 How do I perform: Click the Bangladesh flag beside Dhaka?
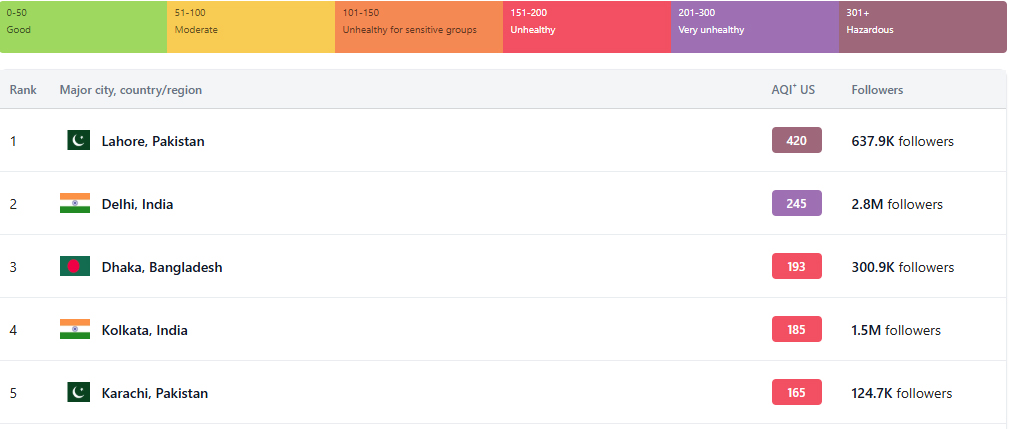(75, 267)
